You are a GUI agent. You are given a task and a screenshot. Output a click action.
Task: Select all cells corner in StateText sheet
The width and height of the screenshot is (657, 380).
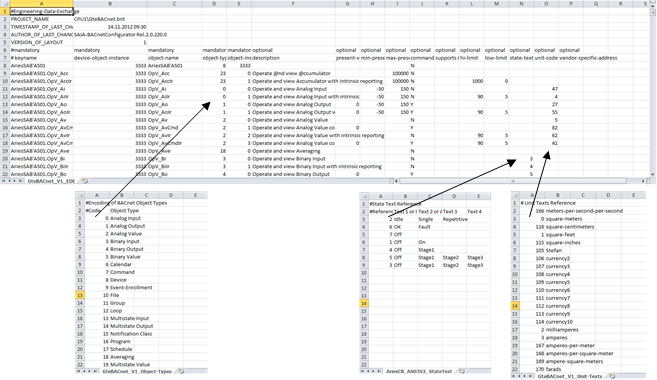pyautogui.click(x=364, y=196)
